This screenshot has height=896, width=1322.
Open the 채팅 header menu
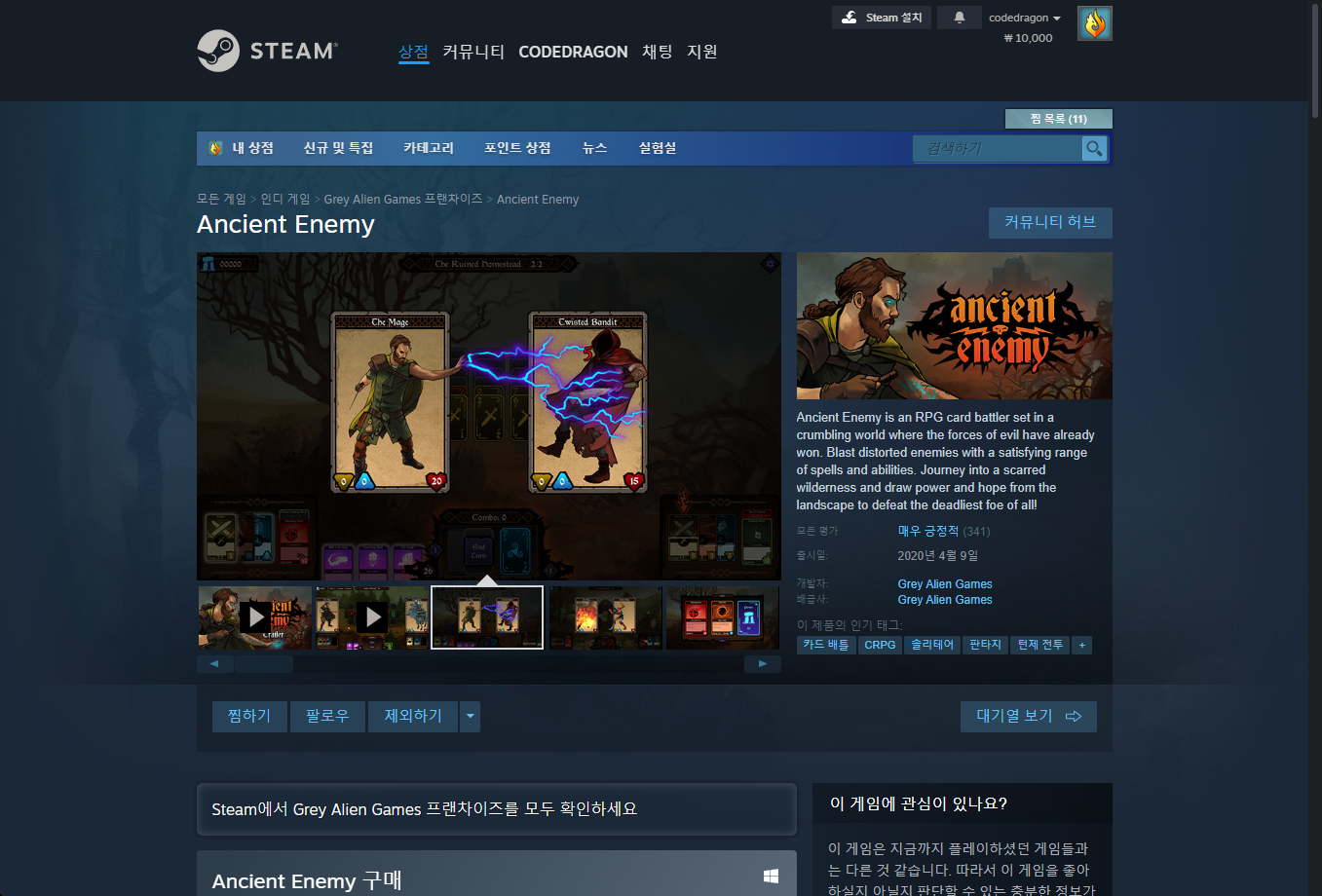tap(658, 52)
